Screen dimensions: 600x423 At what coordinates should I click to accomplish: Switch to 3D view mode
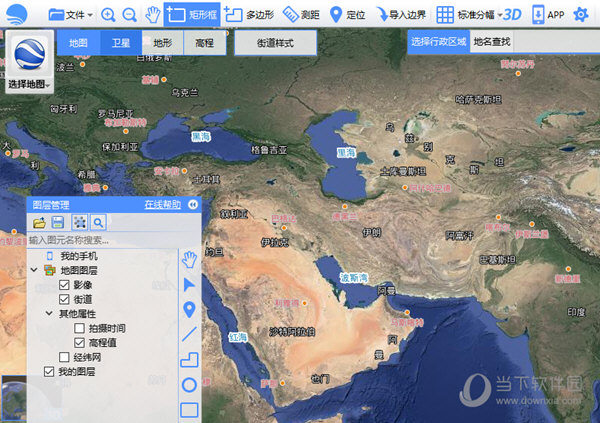513,15
